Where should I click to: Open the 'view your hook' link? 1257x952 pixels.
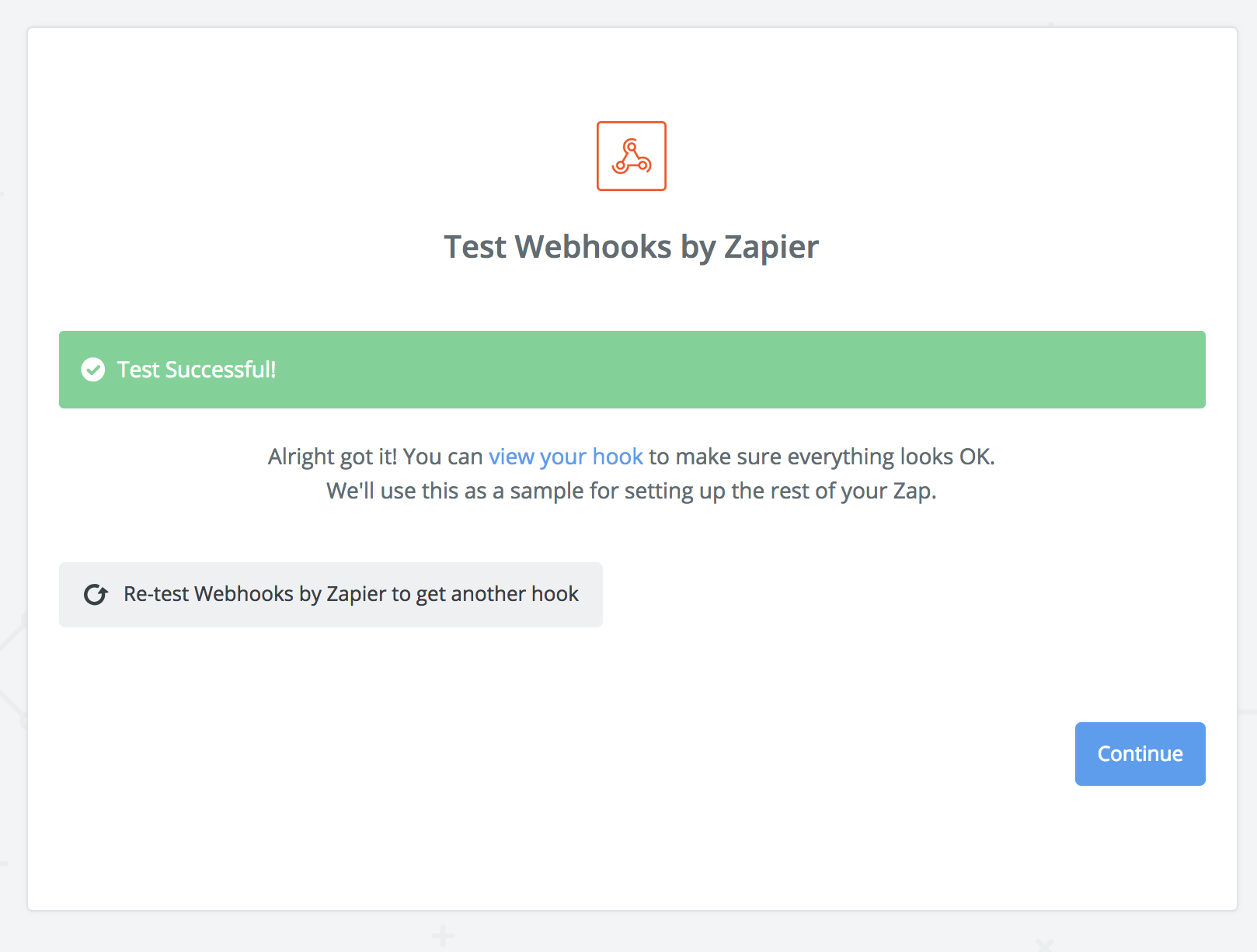566,457
